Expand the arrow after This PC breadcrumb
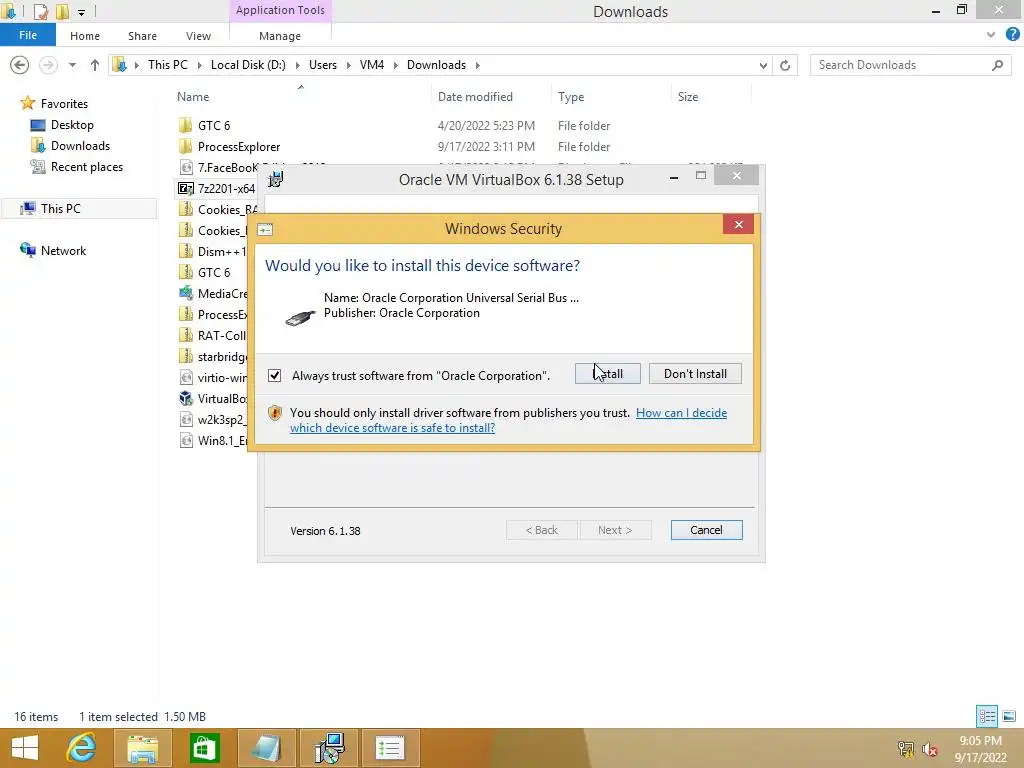Viewport: 1024px width, 768px height. (x=199, y=65)
